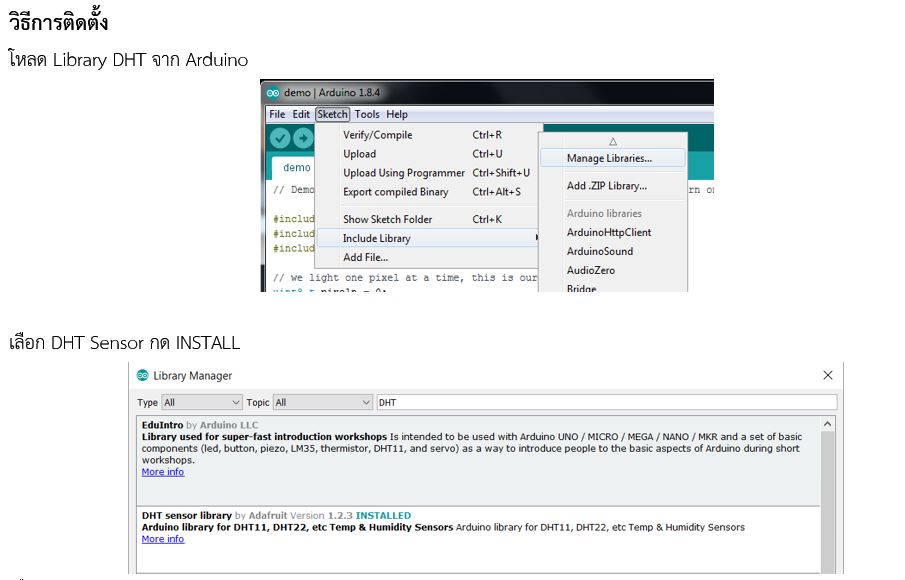The height and width of the screenshot is (580, 905).
Task: Click the Upload arrow toolbar icon
Action: 302,138
